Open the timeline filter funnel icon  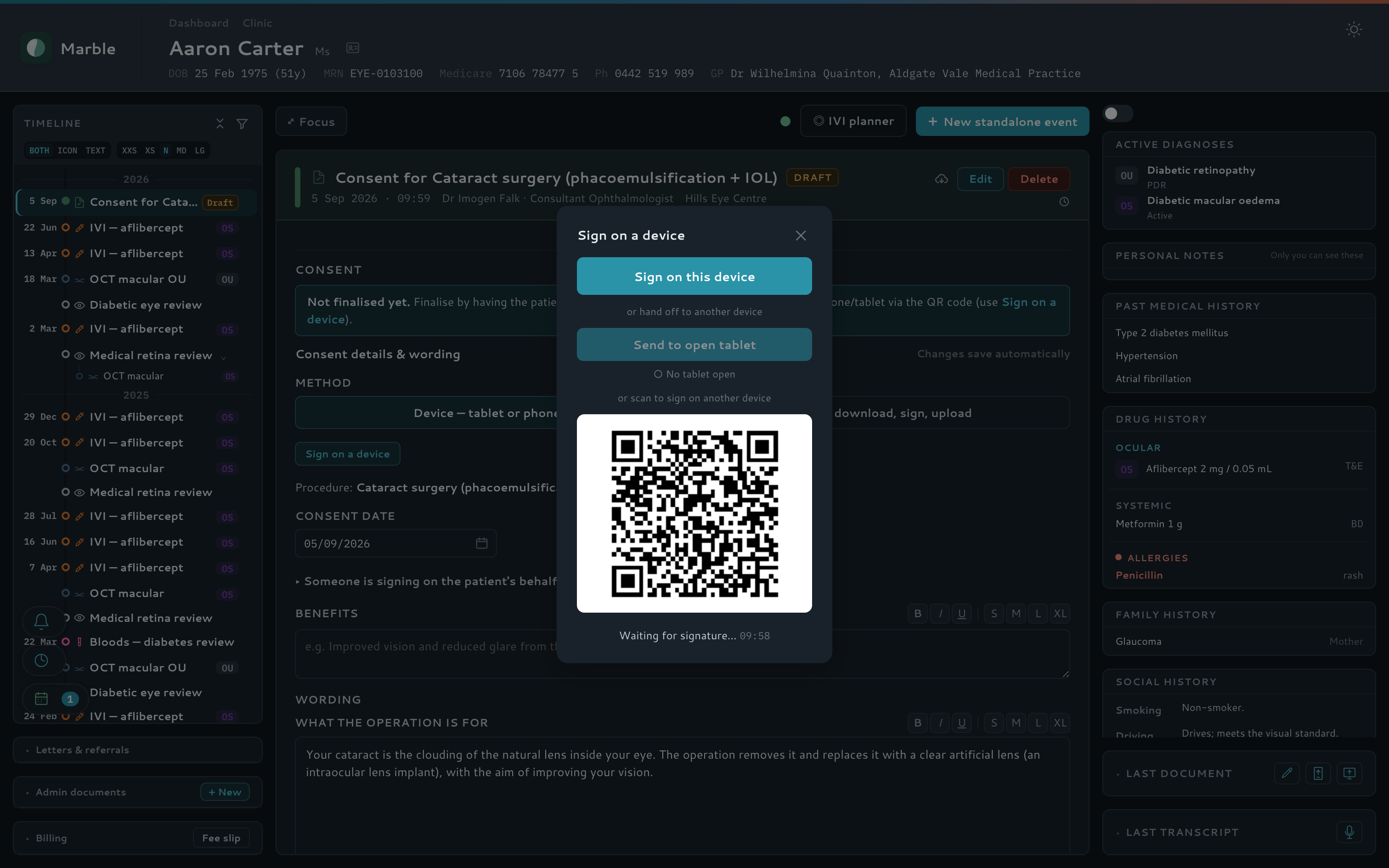[x=242, y=124]
